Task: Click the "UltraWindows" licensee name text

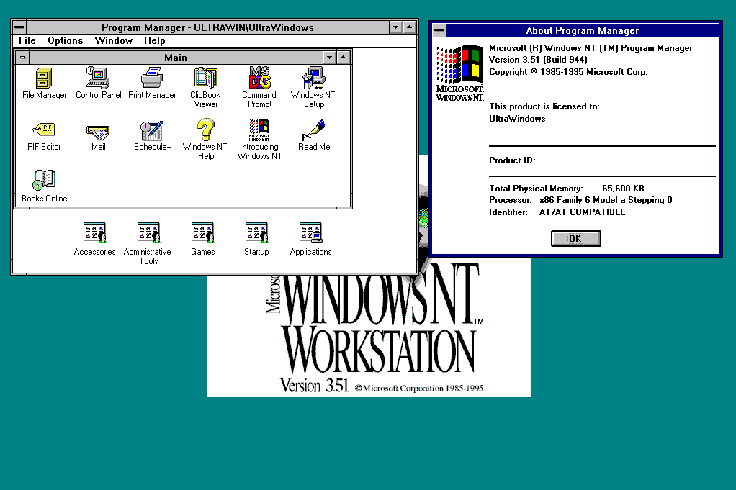Action: [517, 119]
